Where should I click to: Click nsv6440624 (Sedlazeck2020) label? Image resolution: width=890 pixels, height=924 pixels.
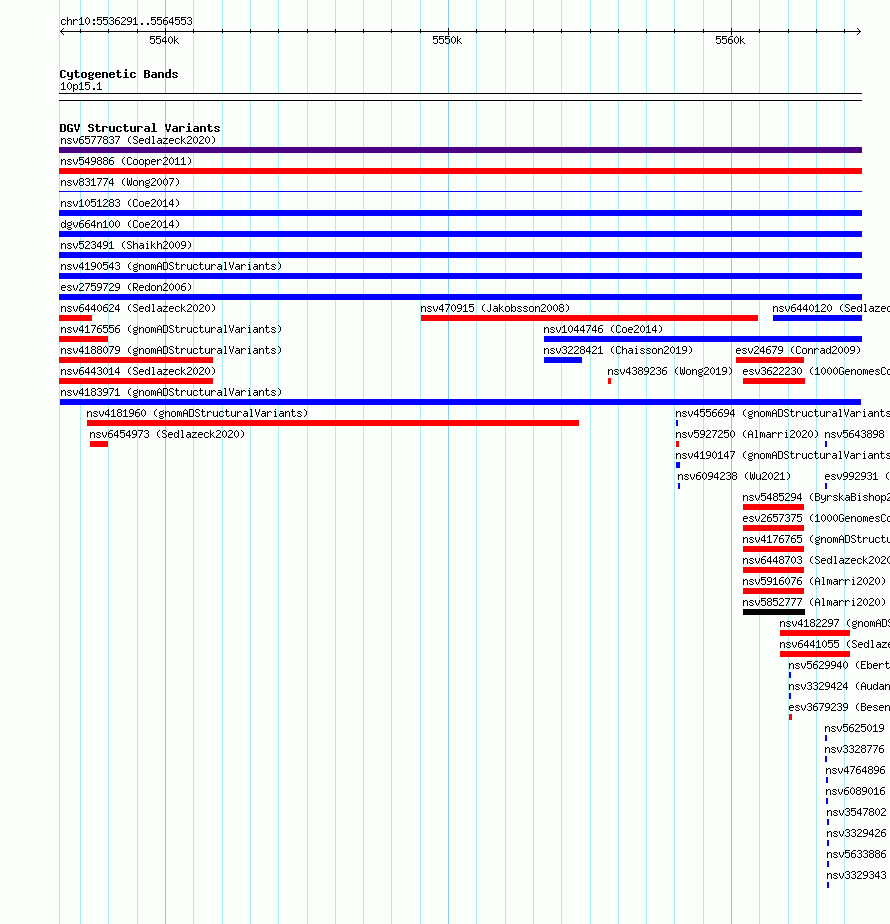coord(138,308)
